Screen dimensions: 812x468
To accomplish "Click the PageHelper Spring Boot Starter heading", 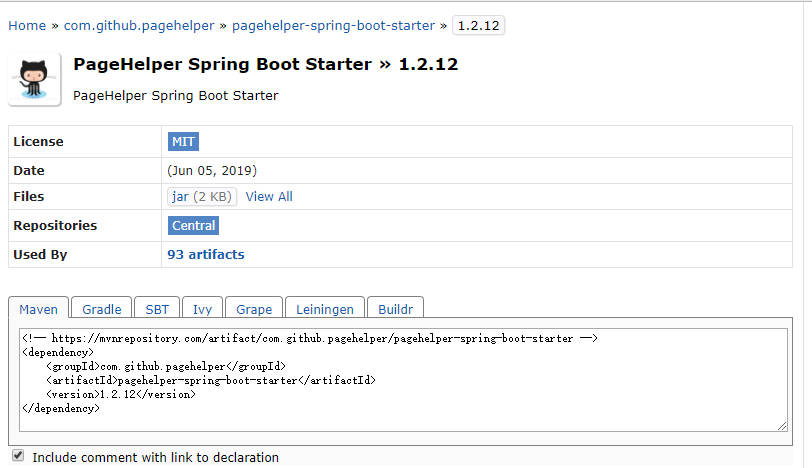I will [266, 64].
